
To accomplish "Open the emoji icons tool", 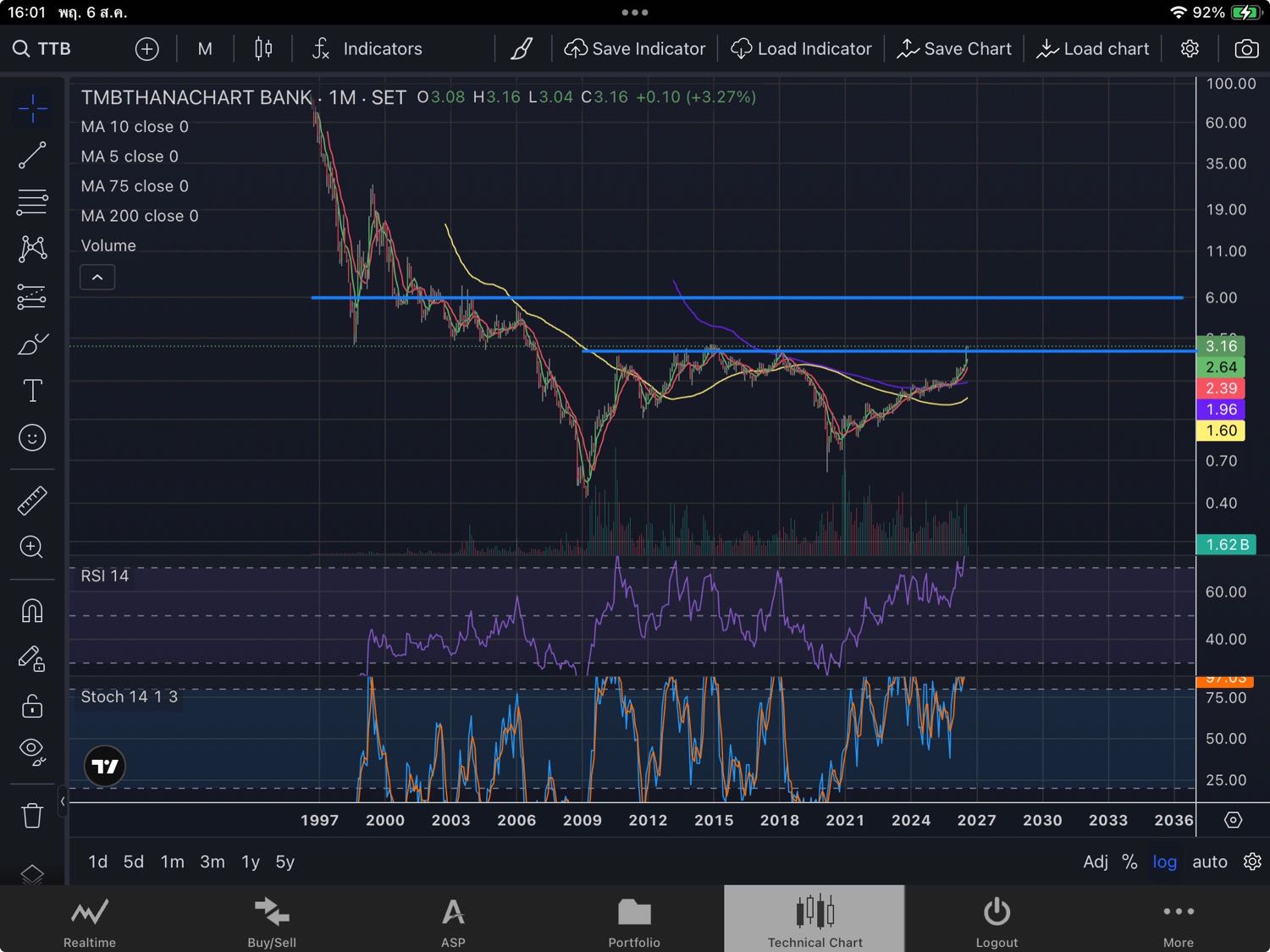I will 32,437.
